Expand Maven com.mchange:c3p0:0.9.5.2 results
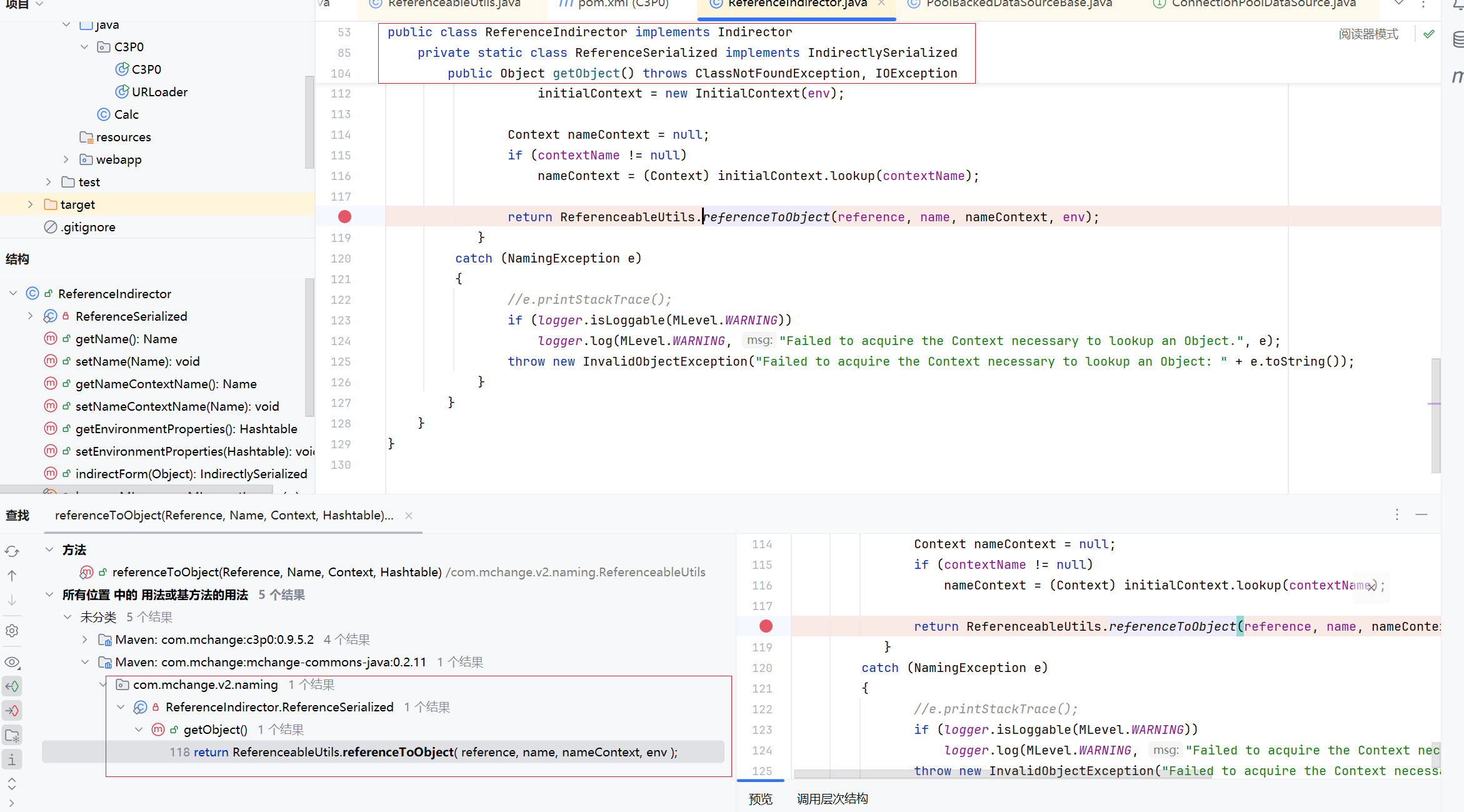1464x812 pixels. pos(84,639)
